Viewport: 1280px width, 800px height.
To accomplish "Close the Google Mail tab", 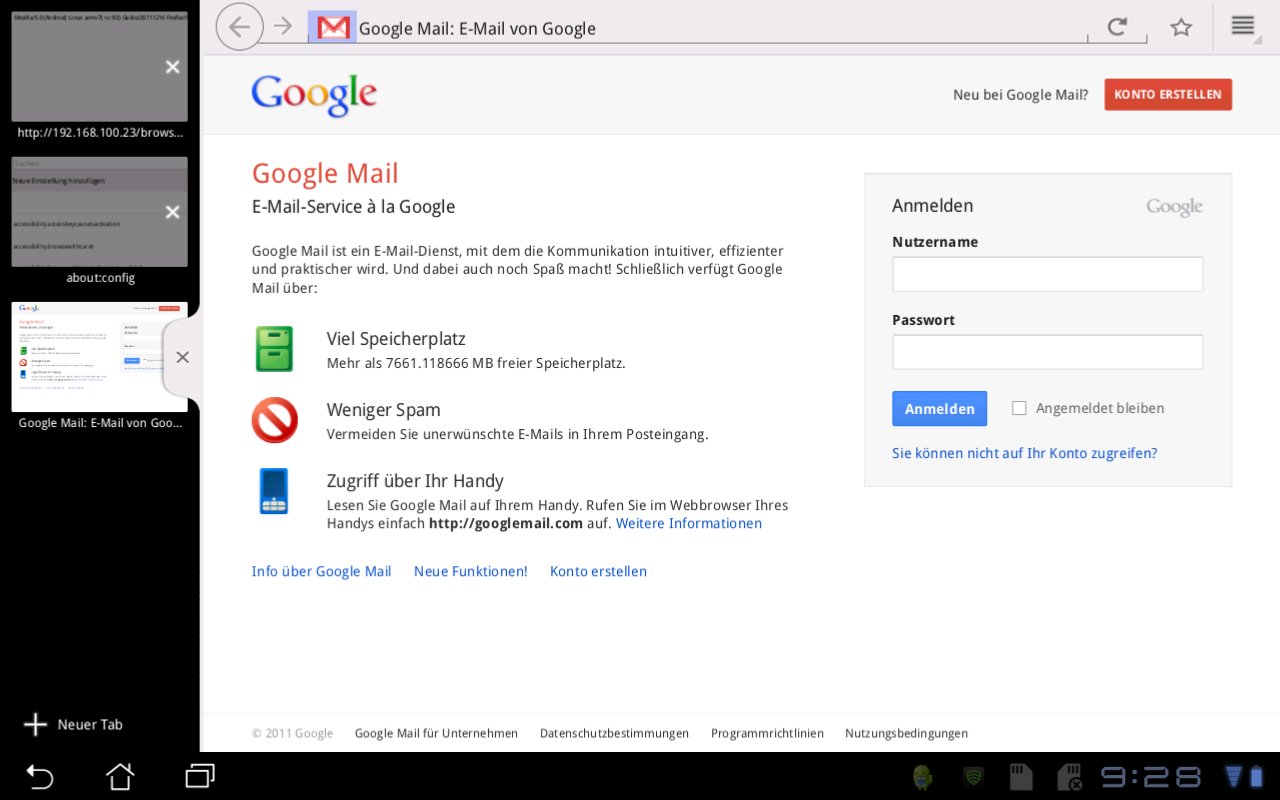I will tap(182, 357).
